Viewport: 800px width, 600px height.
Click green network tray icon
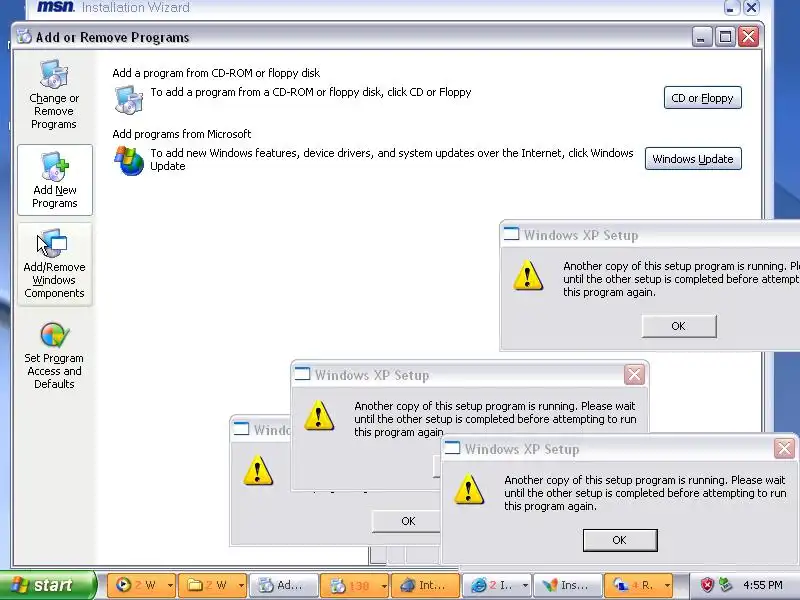[x=725, y=585]
